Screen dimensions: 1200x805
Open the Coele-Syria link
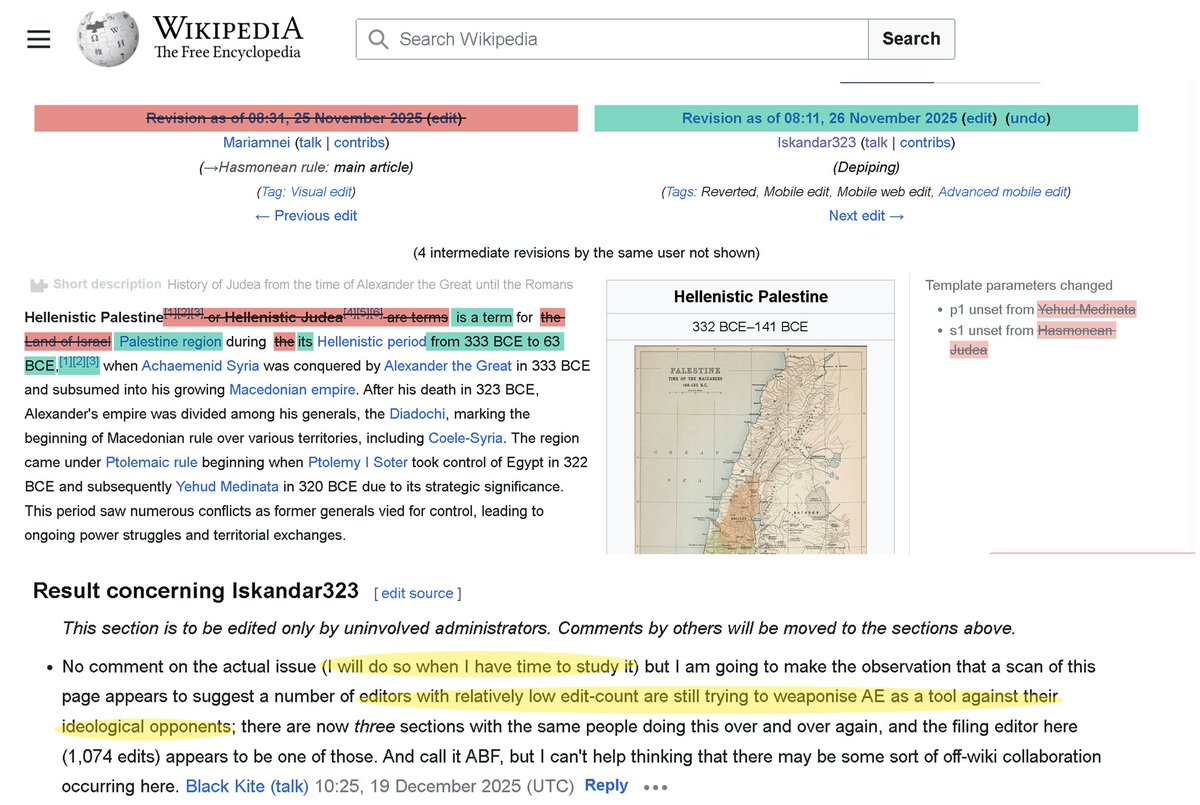tap(467, 438)
